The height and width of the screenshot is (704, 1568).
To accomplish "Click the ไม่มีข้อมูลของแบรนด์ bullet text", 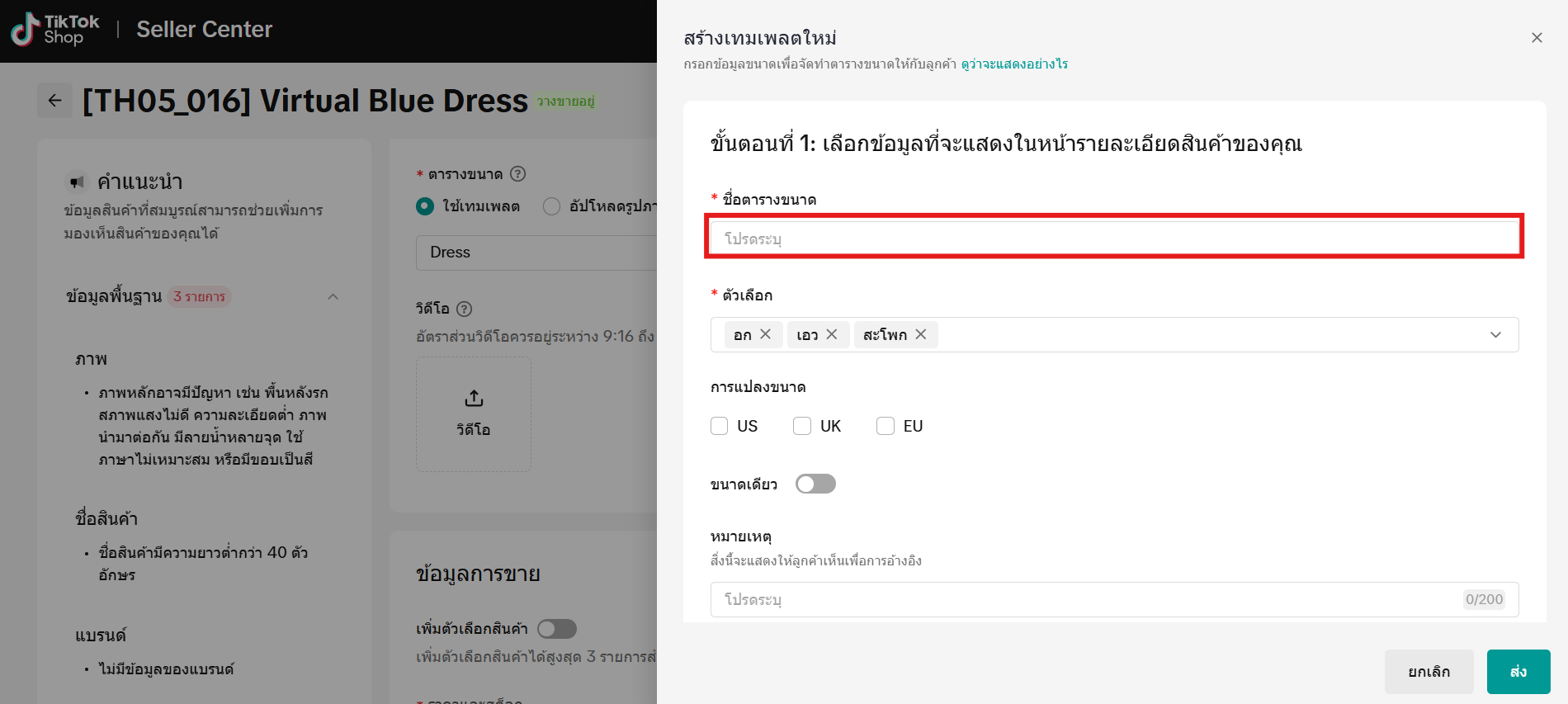I will pyautogui.click(x=167, y=669).
